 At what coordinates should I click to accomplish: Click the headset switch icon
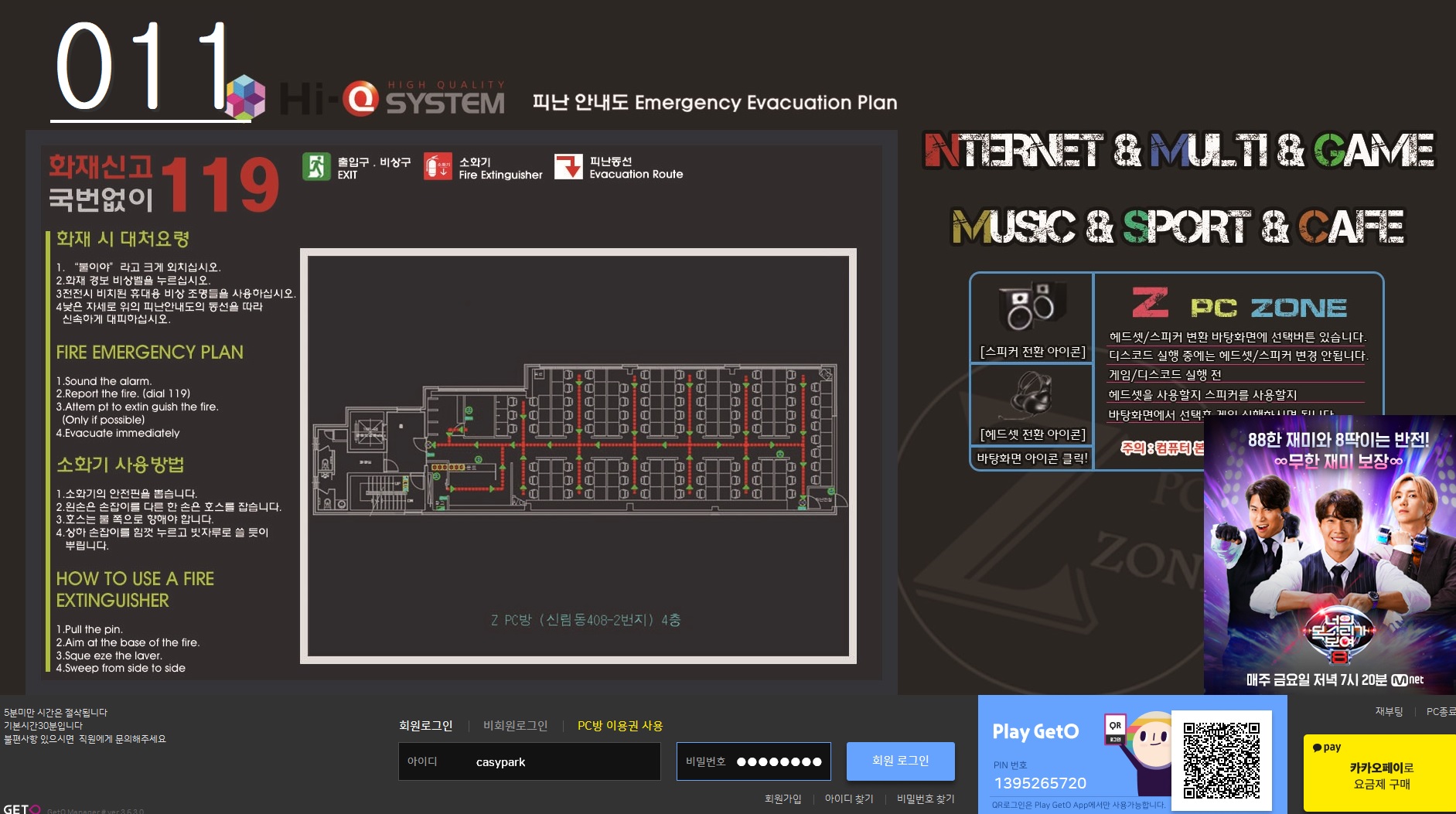tap(1031, 393)
